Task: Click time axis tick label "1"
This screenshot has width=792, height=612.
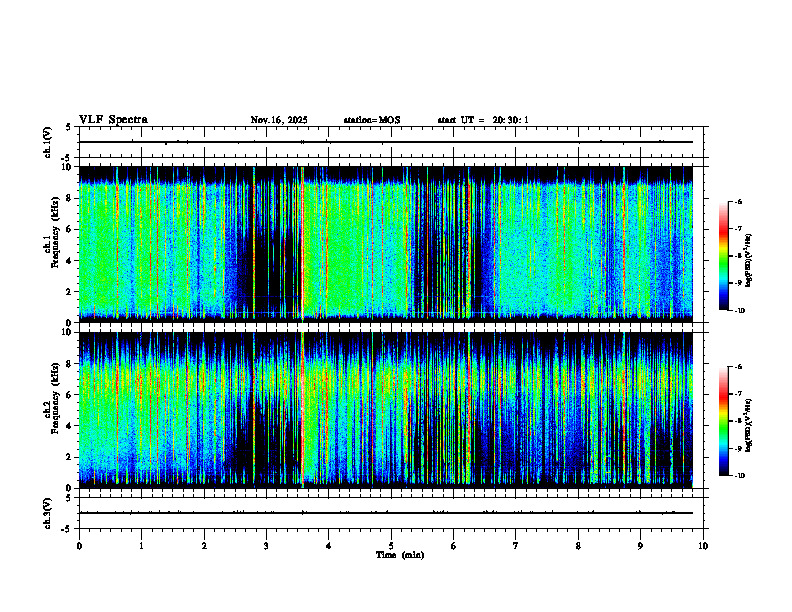Action: tap(141, 546)
